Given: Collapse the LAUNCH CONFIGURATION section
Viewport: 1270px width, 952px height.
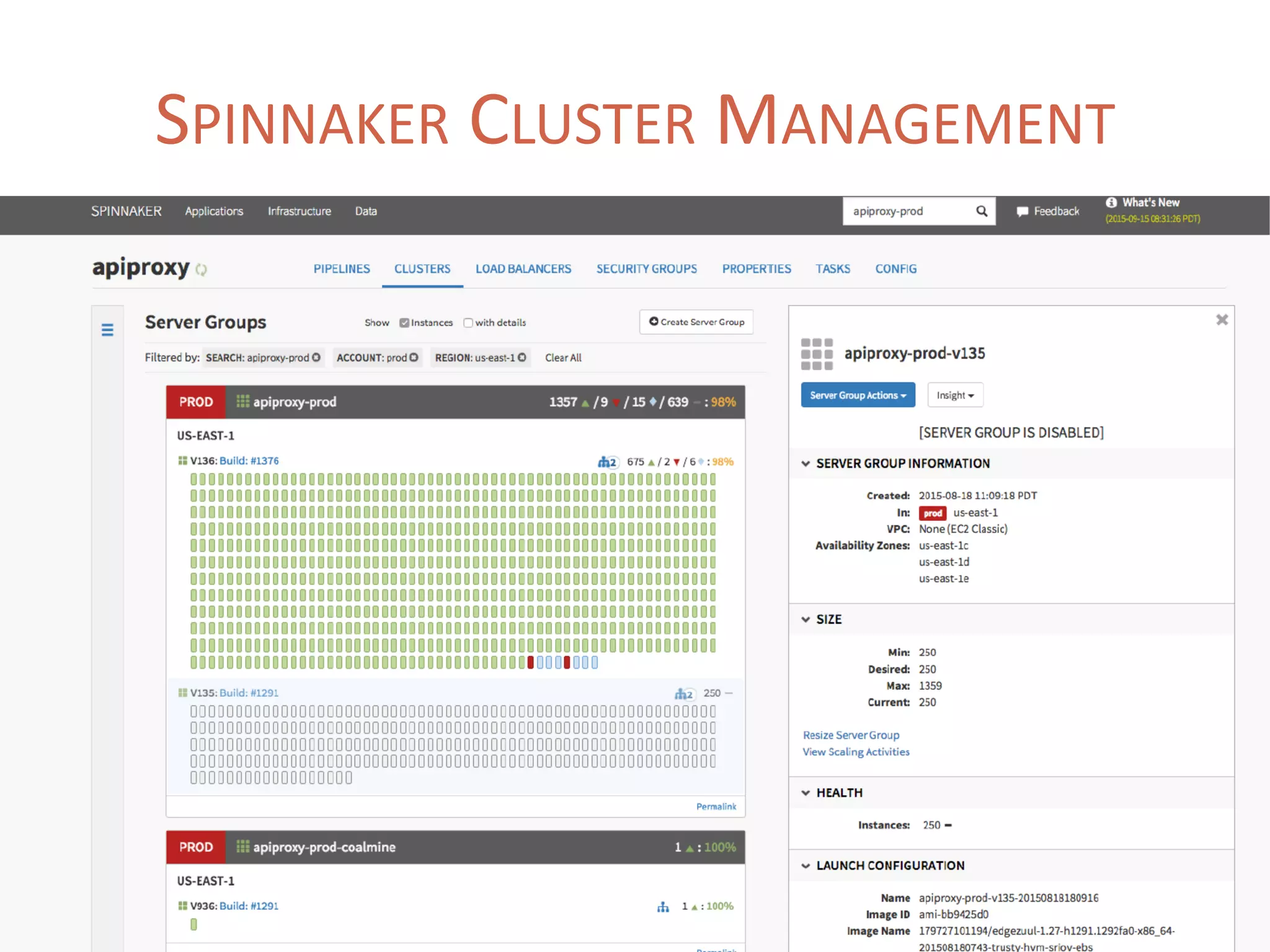Looking at the screenshot, I should [806, 866].
